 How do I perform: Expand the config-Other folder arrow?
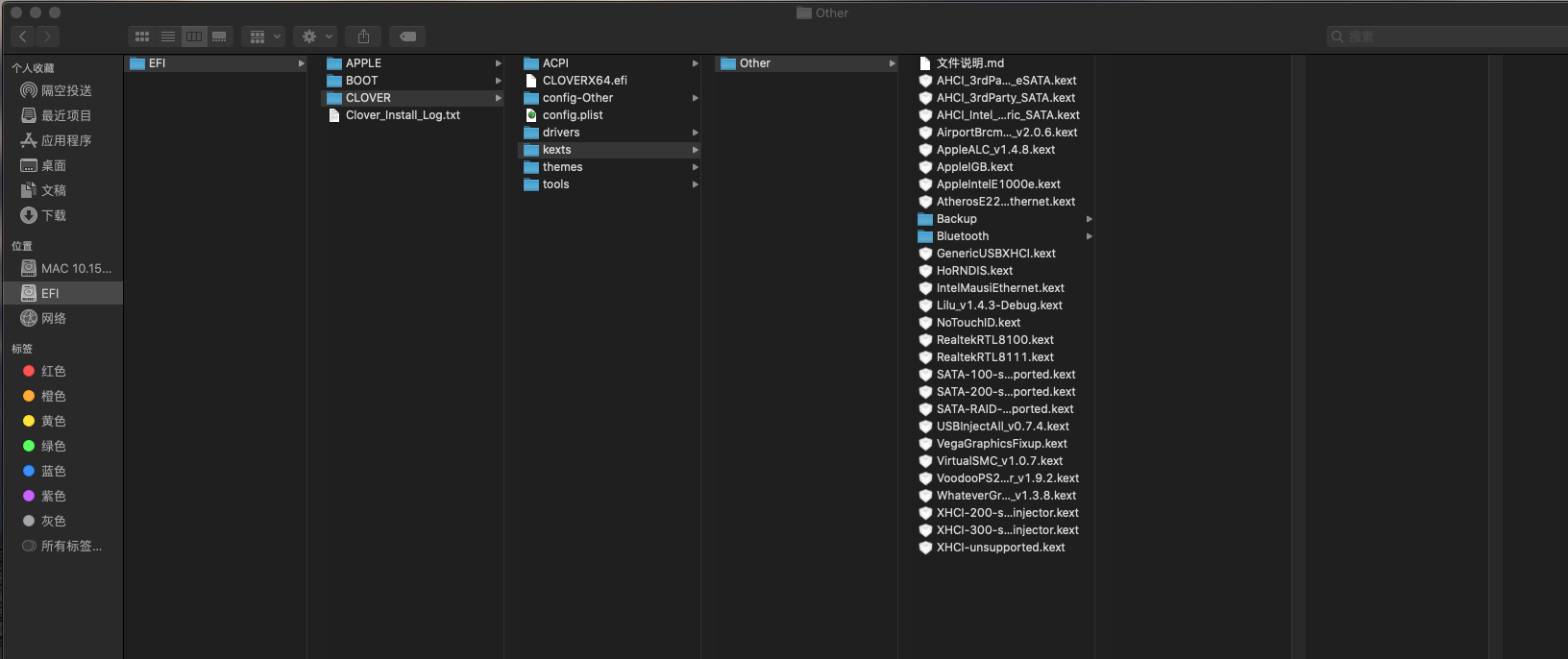[x=695, y=98]
